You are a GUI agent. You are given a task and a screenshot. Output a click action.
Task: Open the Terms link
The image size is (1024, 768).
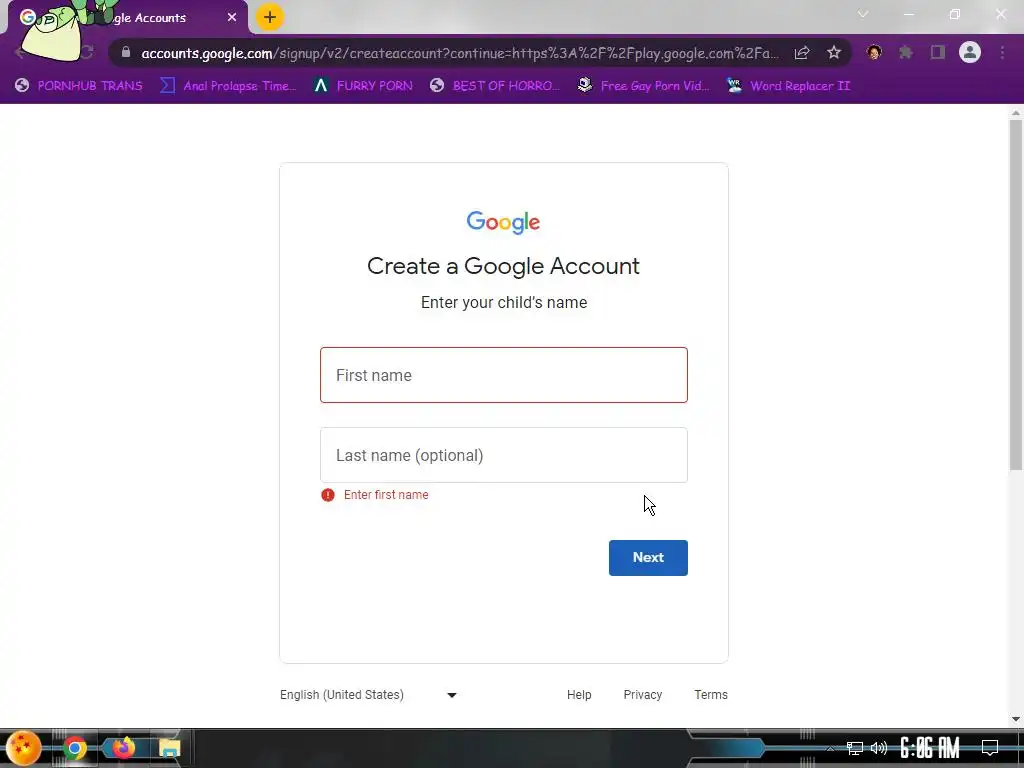tap(711, 695)
